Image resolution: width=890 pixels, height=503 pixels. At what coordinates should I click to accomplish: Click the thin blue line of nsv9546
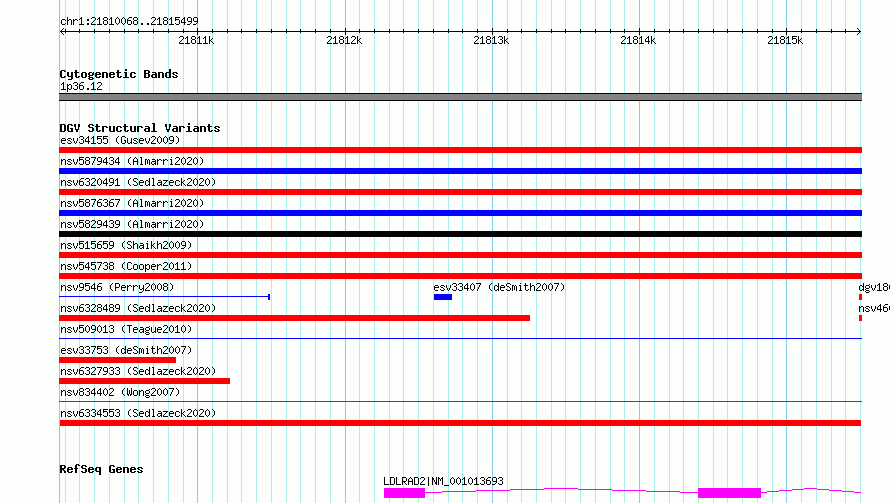(165, 296)
